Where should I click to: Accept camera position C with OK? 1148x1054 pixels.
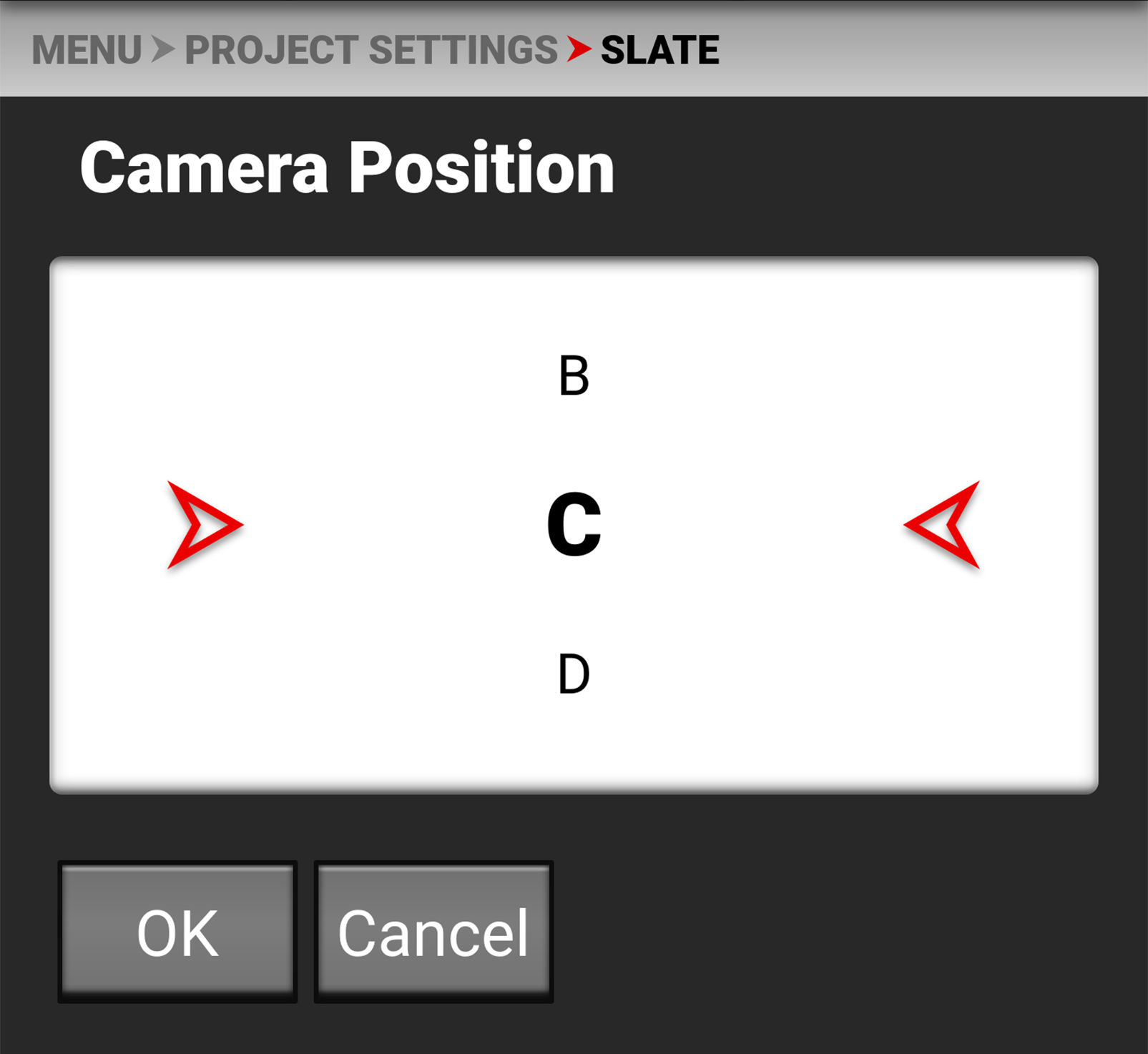[177, 932]
